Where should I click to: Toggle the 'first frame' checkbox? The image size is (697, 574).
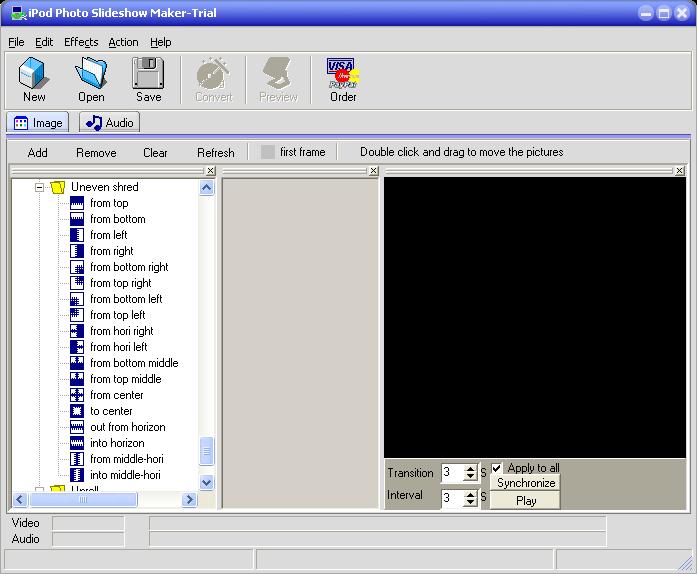tap(267, 152)
